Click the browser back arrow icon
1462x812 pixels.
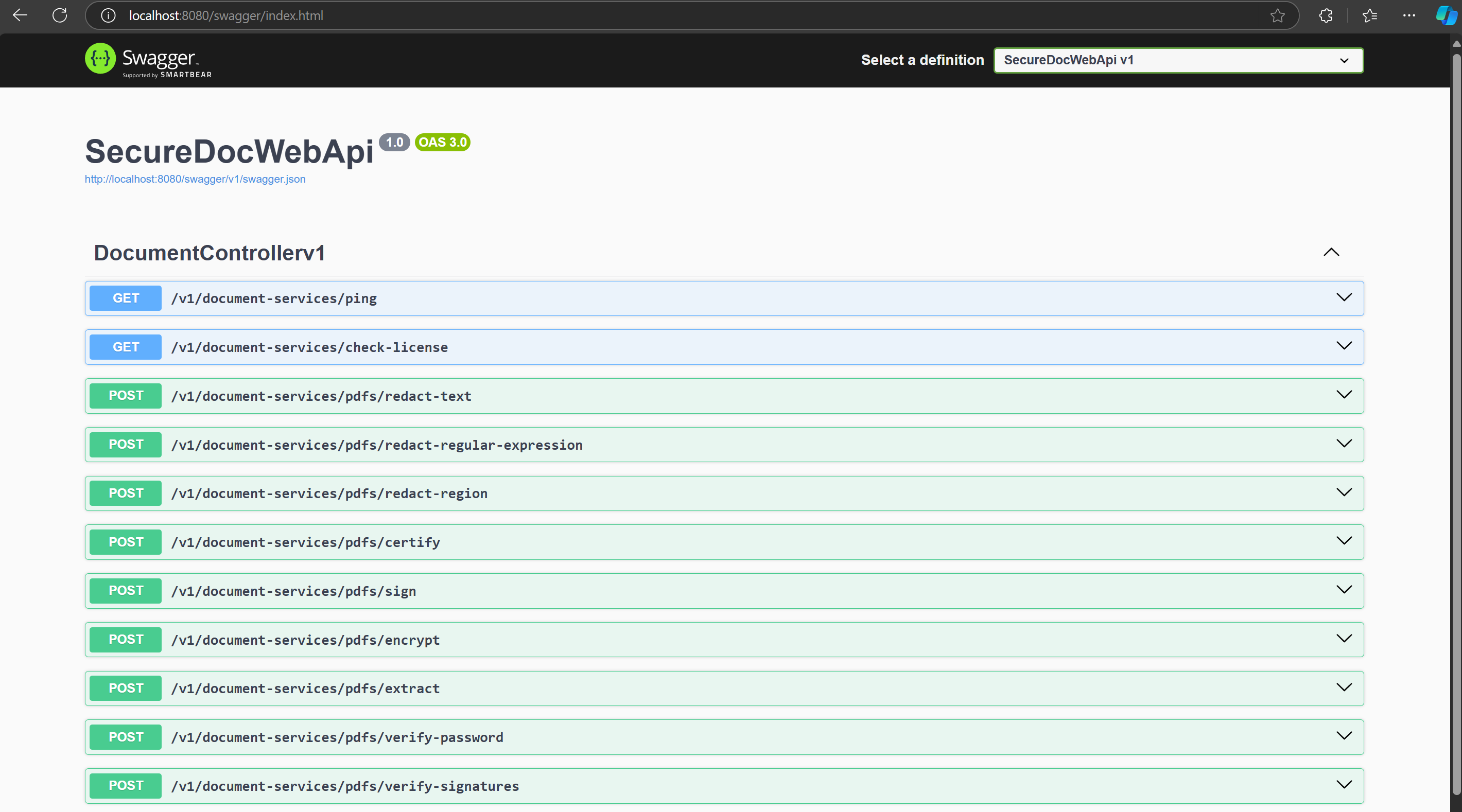tap(20, 15)
